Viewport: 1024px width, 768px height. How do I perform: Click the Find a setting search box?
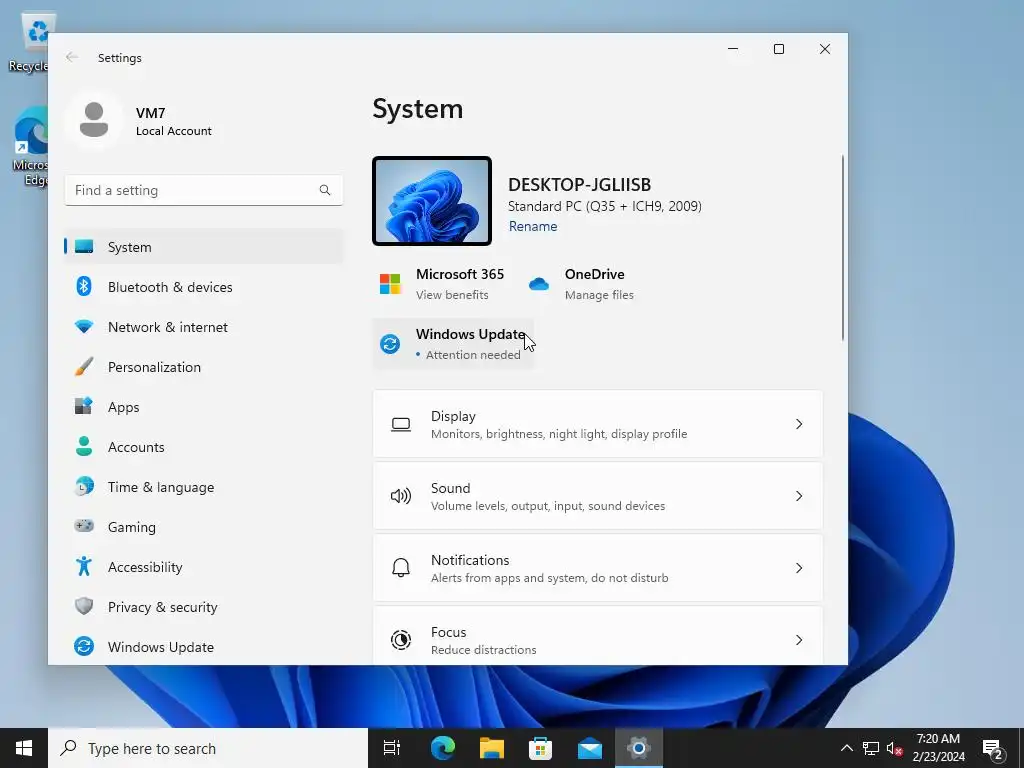coord(203,190)
